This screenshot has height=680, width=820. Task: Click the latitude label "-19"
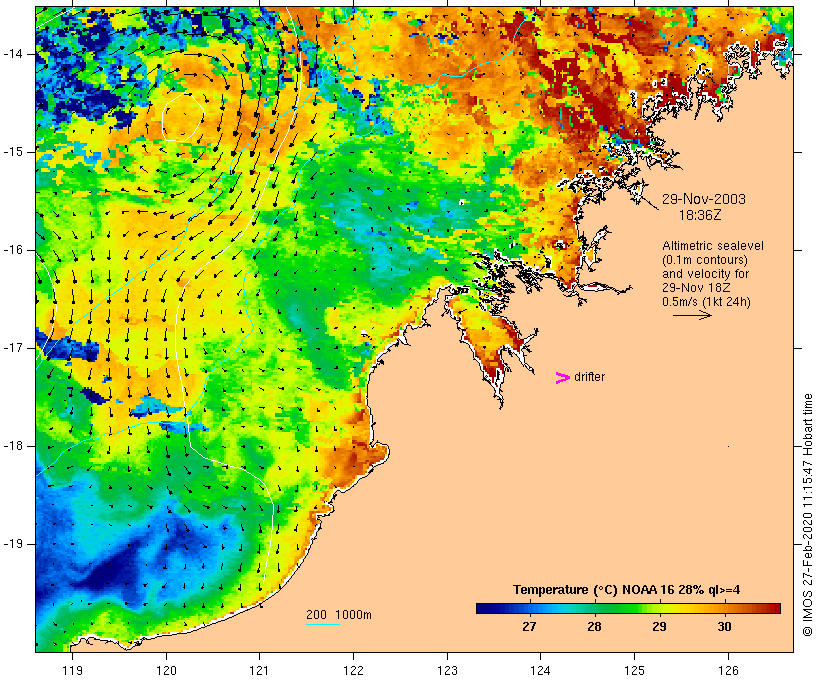click(13, 544)
